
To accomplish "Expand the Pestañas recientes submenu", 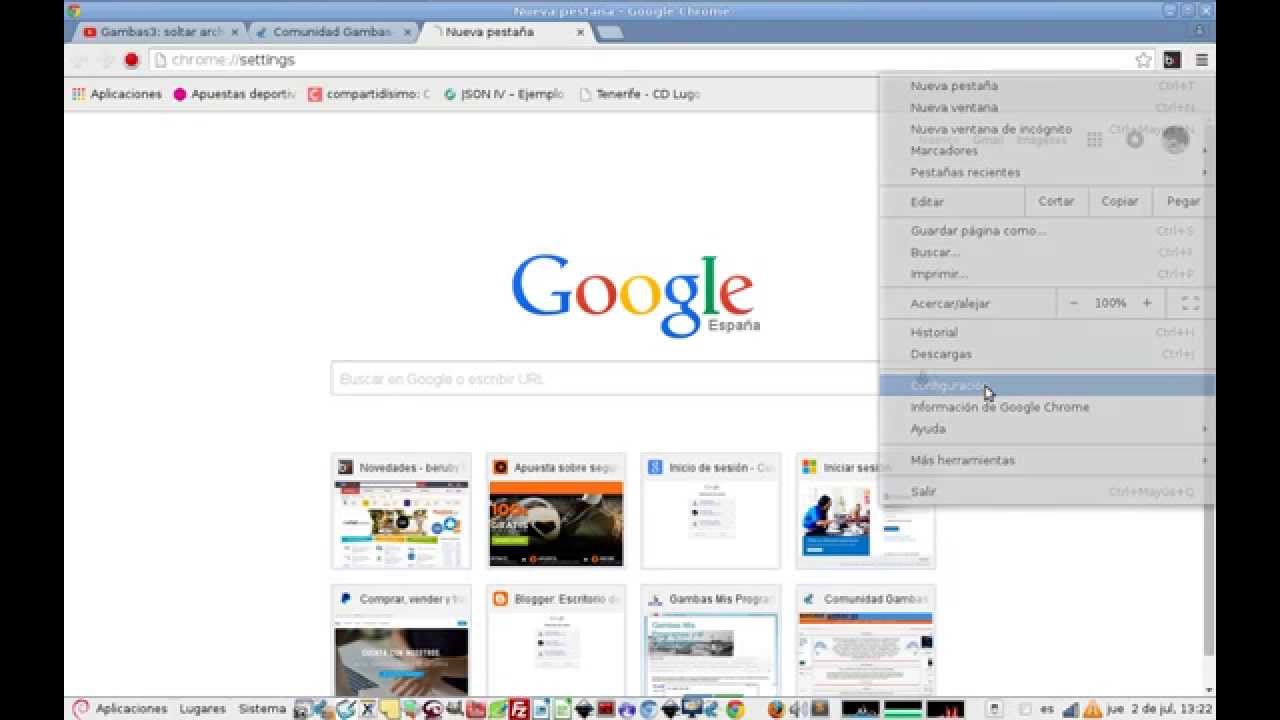I will tap(1047, 172).
